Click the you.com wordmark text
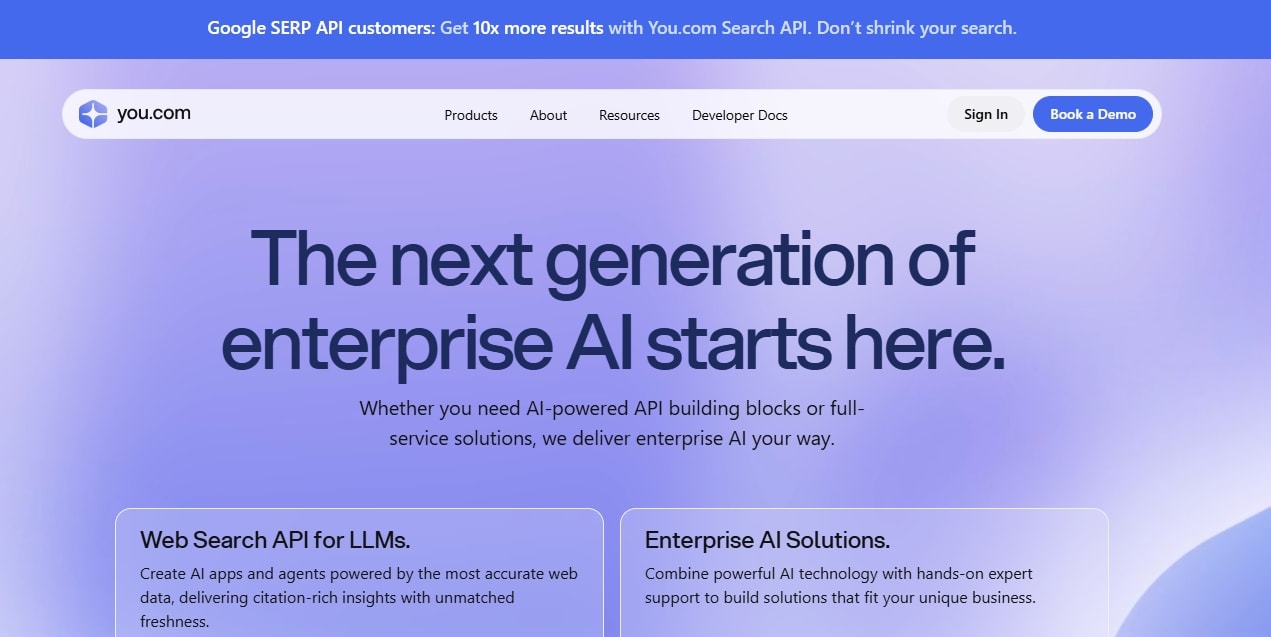1271x637 pixels. point(153,113)
